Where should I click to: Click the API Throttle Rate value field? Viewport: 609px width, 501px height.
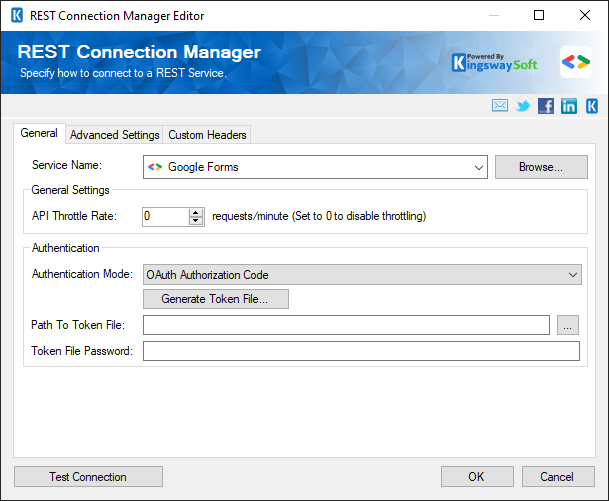pos(166,216)
